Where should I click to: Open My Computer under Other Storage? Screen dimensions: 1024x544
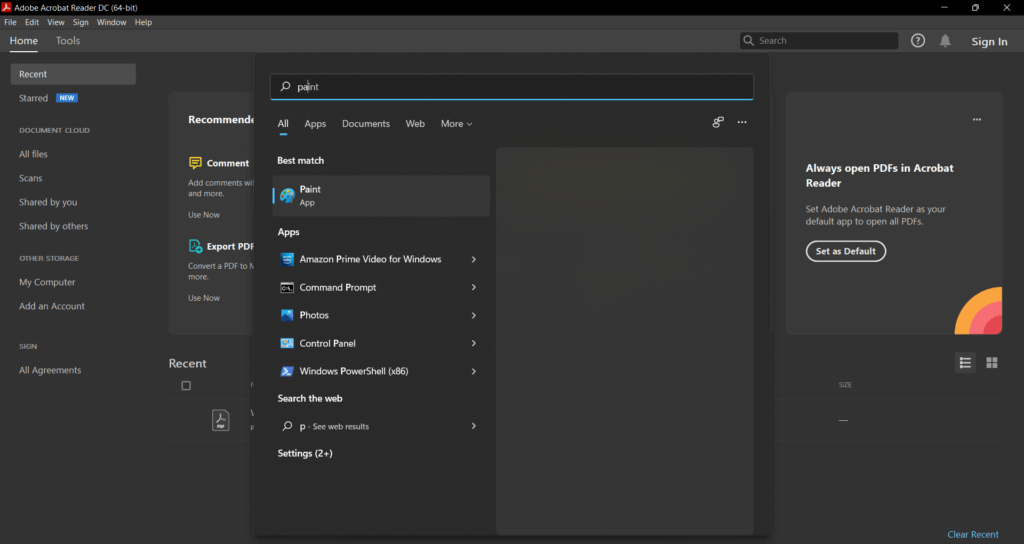pos(47,282)
